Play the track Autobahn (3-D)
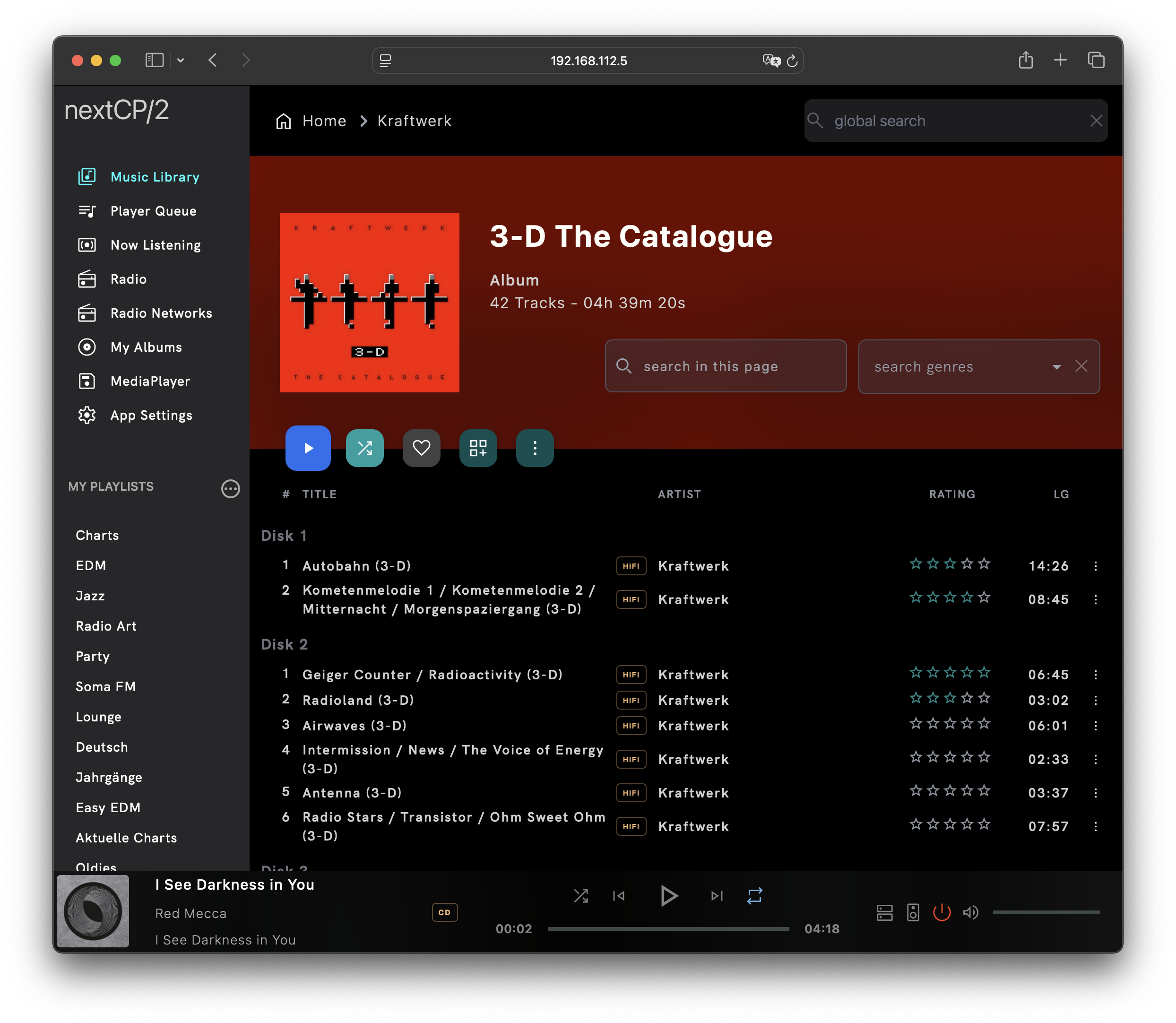The width and height of the screenshot is (1176, 1023). (x=356, y=566)
